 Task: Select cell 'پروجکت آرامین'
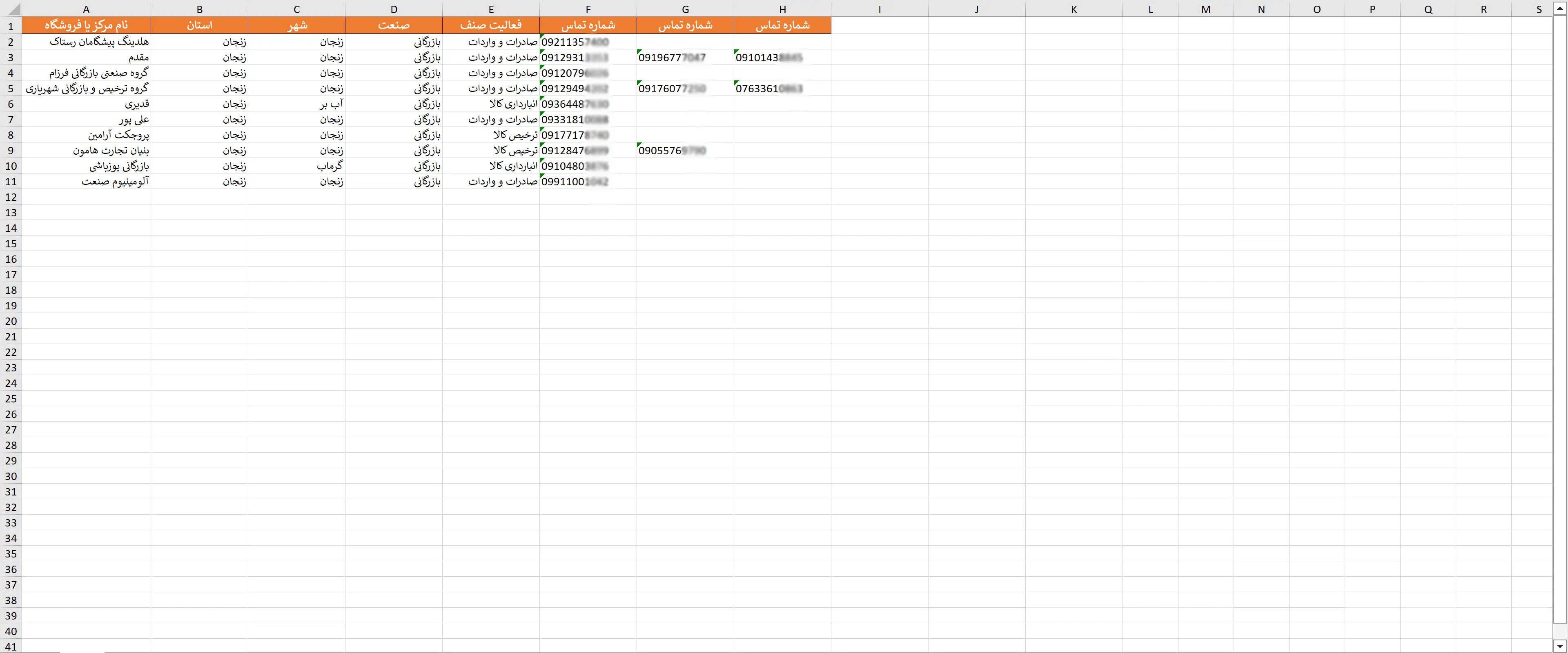[86, 135]
